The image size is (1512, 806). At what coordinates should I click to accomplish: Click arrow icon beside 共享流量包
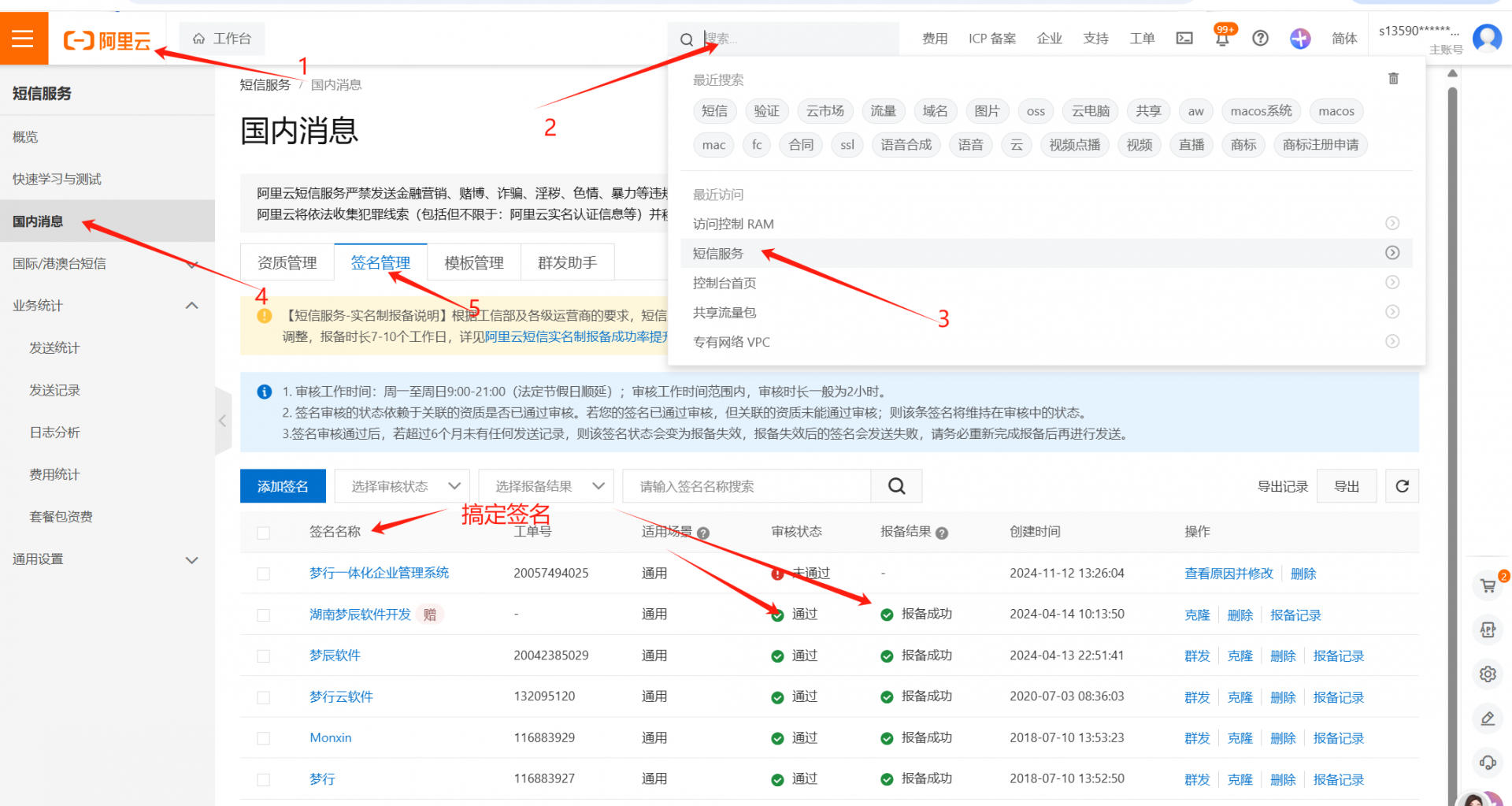click(x=1392, y=311)
